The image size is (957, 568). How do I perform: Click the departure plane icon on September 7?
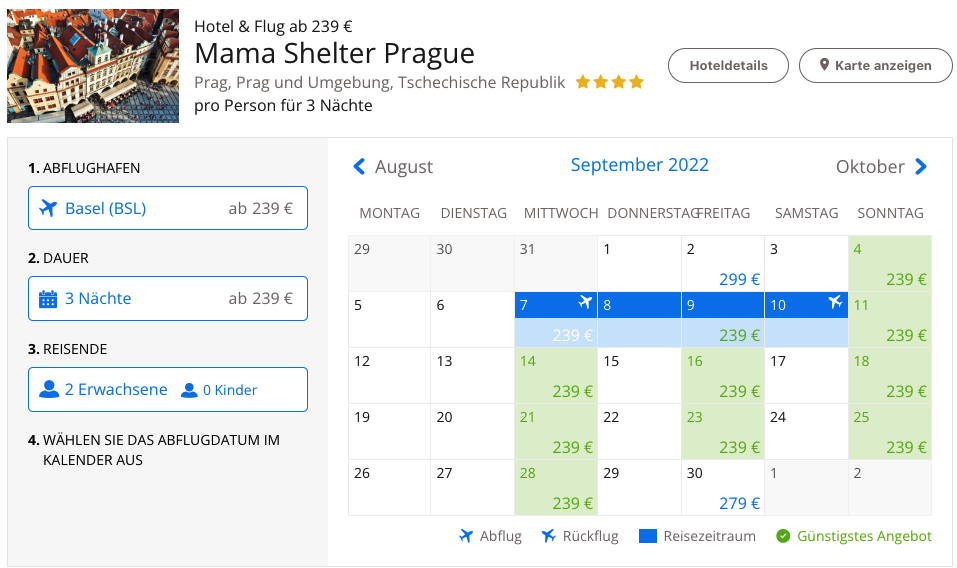[586, 302]
